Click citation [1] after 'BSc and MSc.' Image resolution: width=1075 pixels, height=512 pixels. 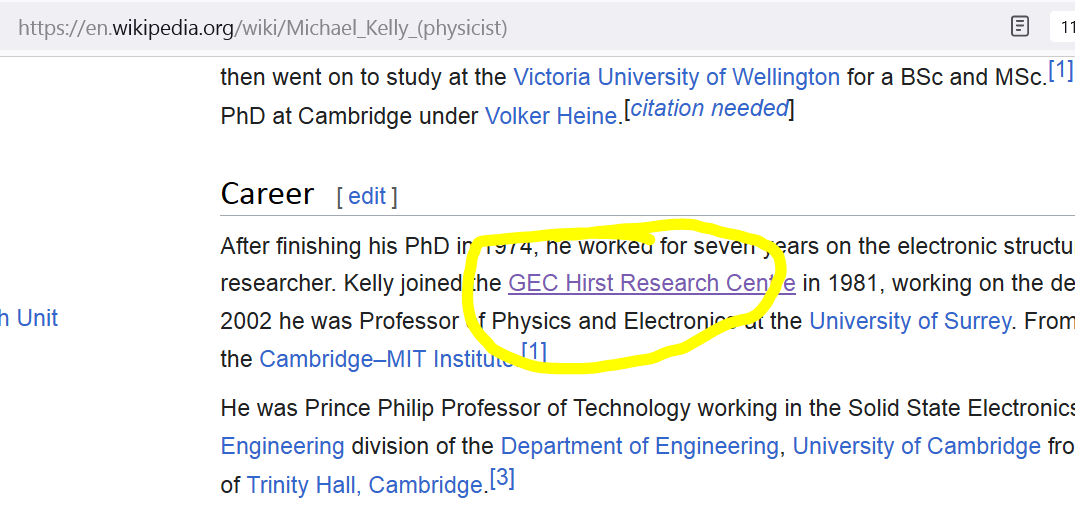(x=1060, y=71)
